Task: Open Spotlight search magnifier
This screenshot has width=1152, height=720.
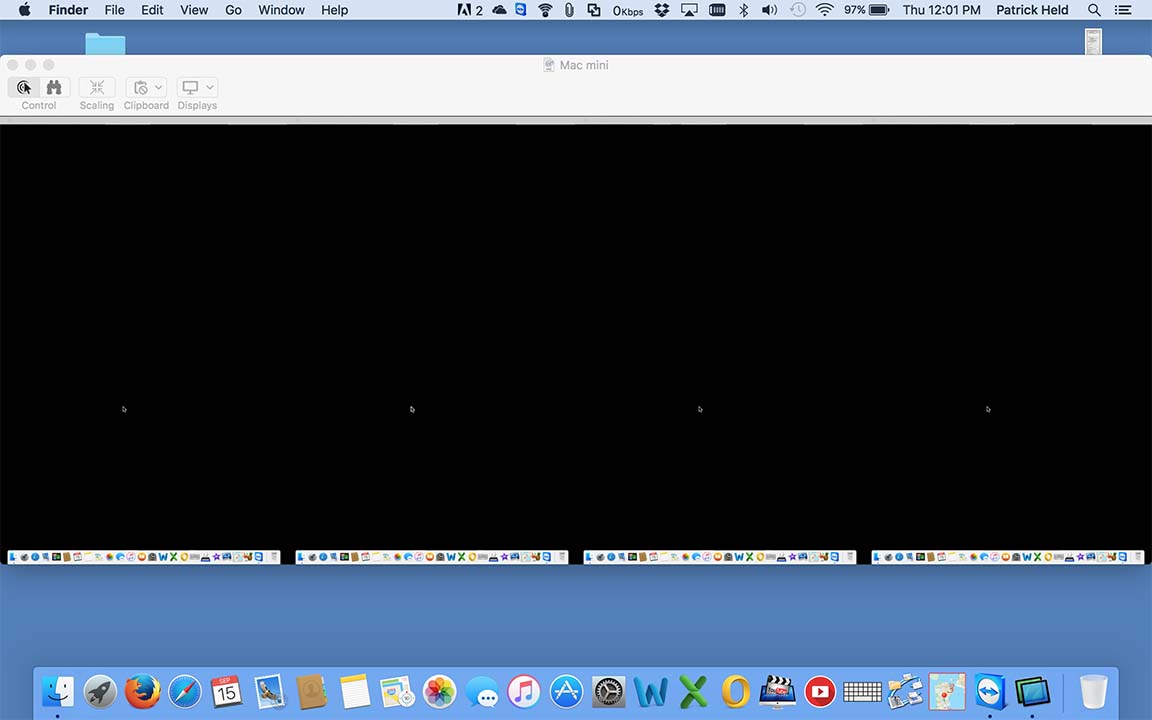Action: click(x=1094, y=10)
